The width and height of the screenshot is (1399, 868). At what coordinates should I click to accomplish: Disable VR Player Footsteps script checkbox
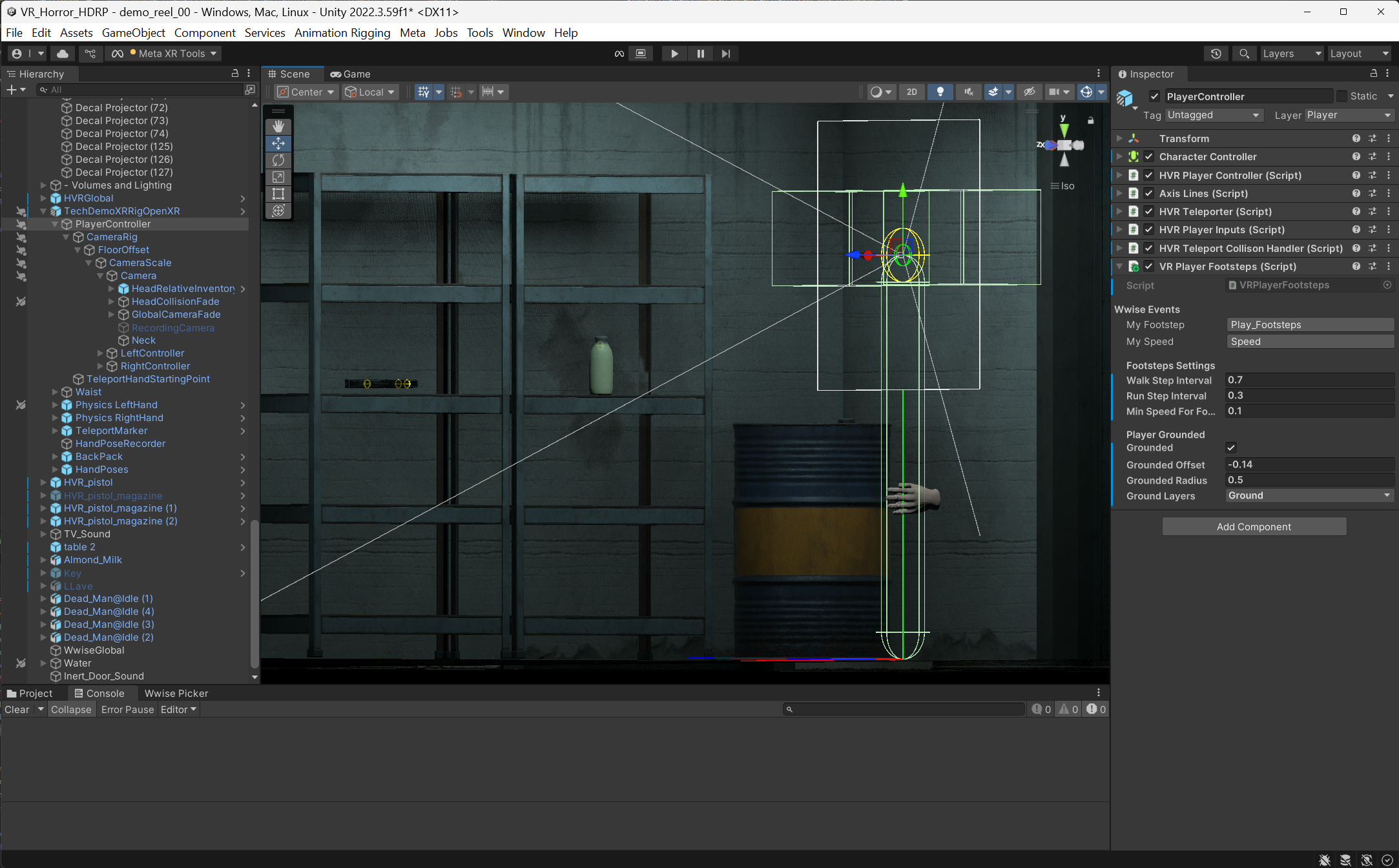coord(1149,266)
